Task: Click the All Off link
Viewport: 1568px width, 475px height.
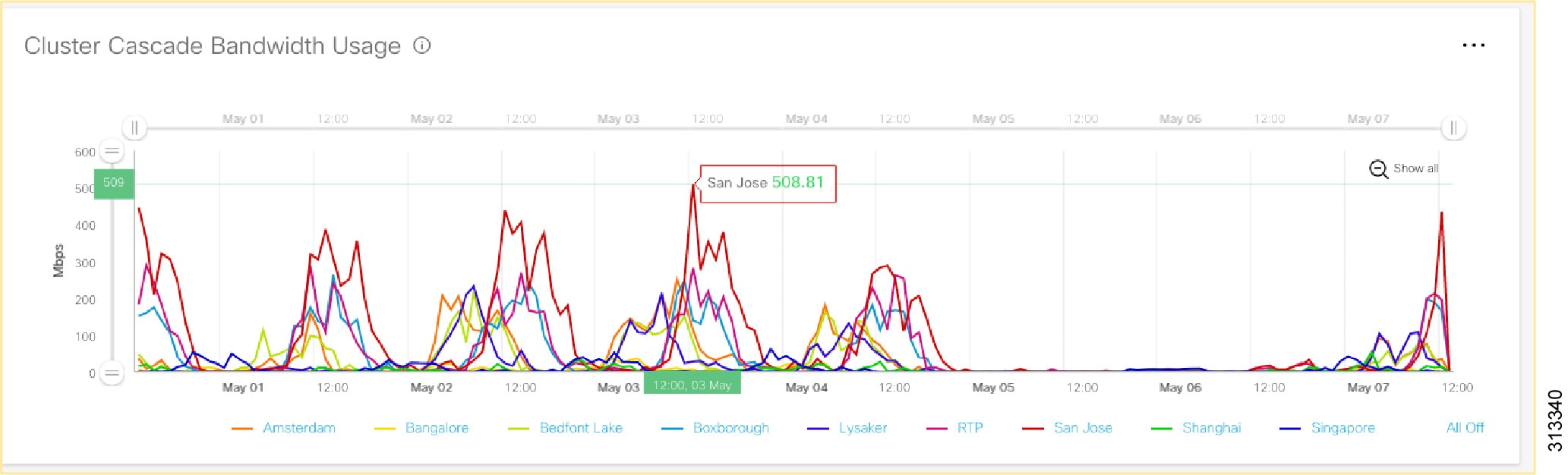Action: 1465,428
